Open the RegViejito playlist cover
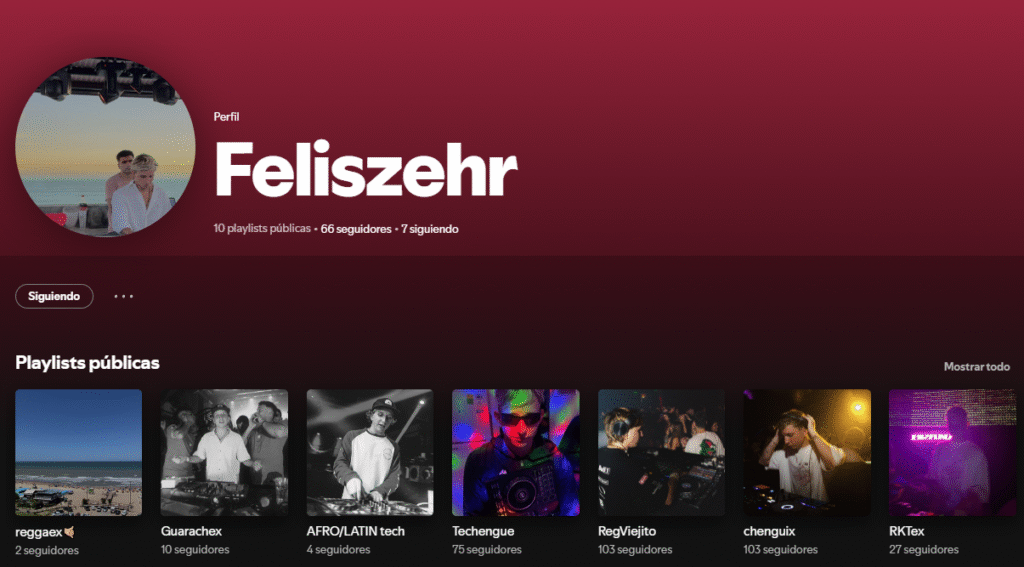Image resolution: width=1024 pixels, height=567 pixels. [x=661, y=452]
